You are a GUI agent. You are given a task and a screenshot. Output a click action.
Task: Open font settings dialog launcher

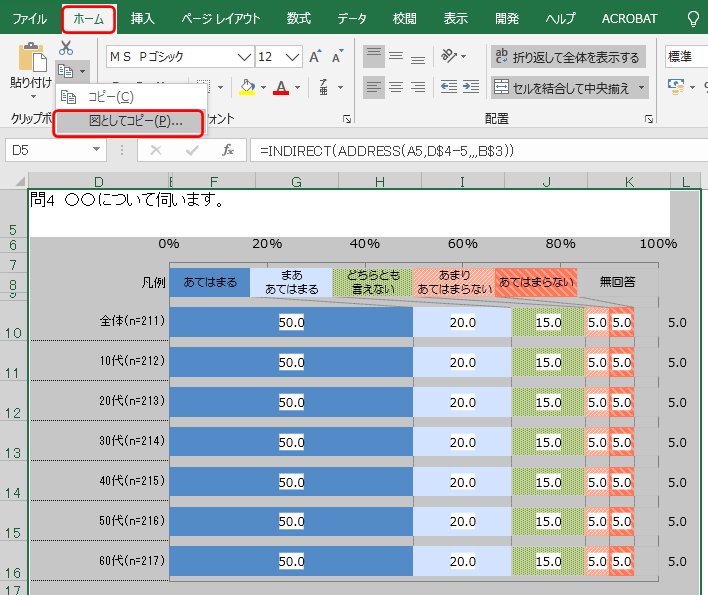pyautogui.click(x=347, y=119)
